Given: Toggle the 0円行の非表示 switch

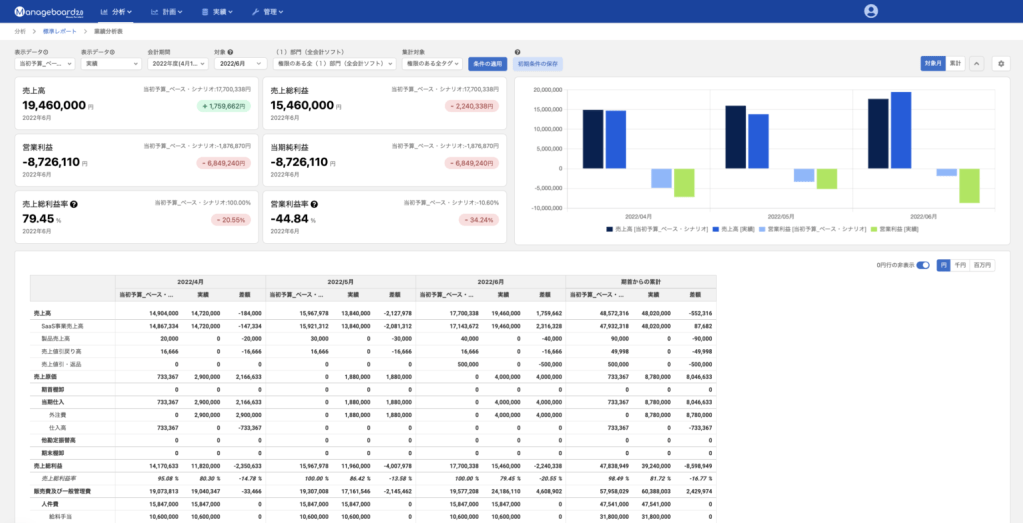Looking at the screenshot, I should [x=923, y=265].
